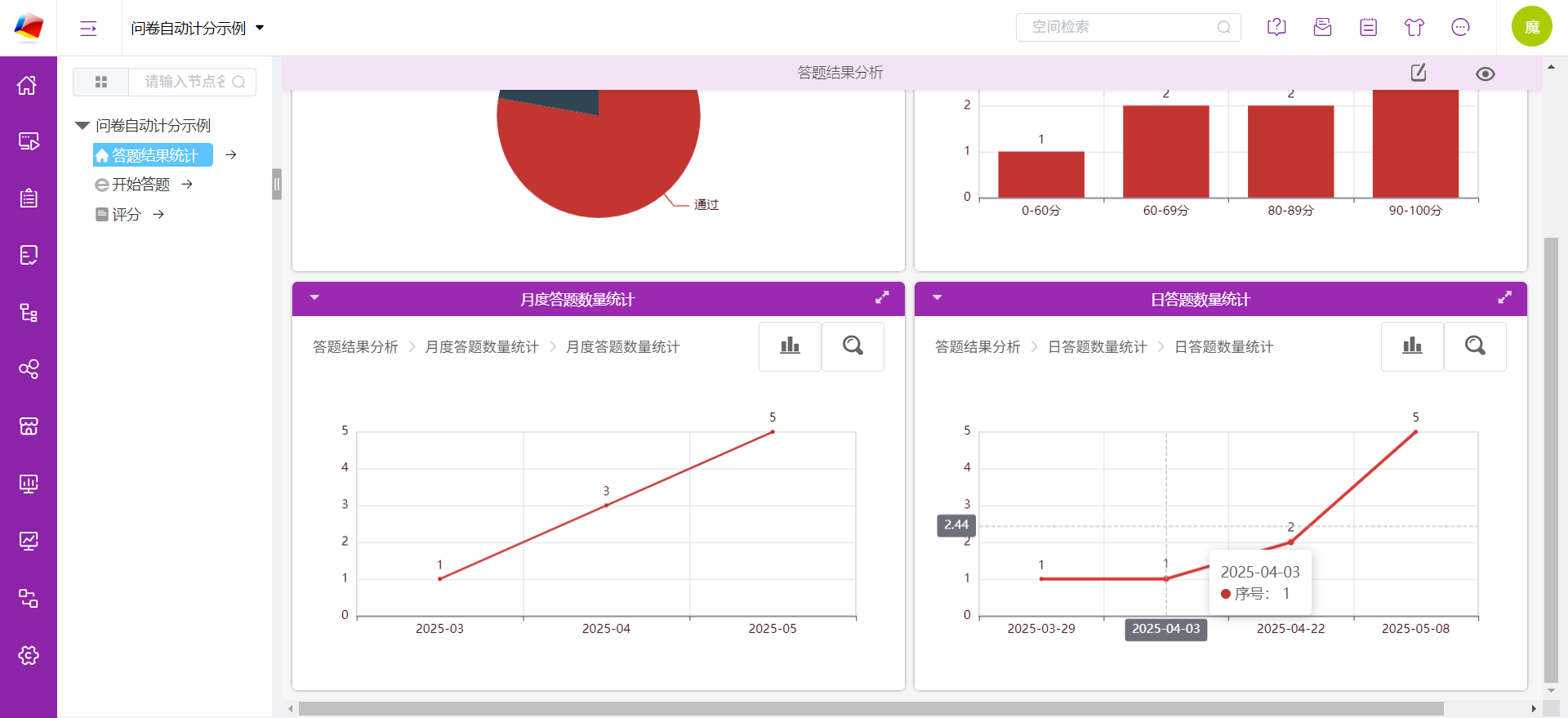Open the store sidebar icon
This screenshot has width=1568, height=718.
coord(29,426)
